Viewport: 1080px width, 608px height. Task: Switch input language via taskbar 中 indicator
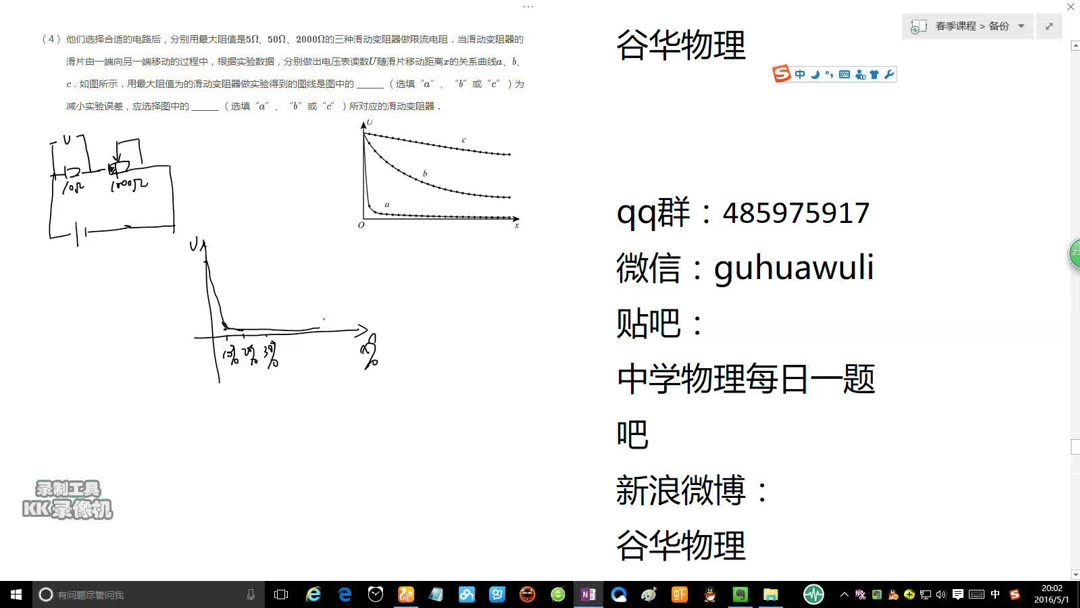pyautogui.click(x=995, y=595)
